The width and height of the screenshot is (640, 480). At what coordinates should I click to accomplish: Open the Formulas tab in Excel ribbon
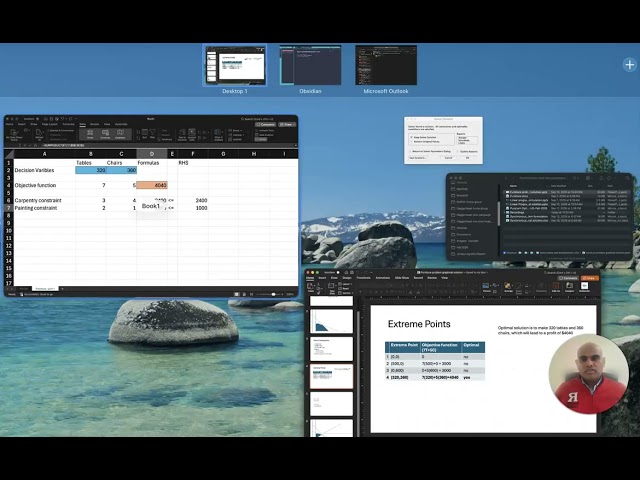69,124
